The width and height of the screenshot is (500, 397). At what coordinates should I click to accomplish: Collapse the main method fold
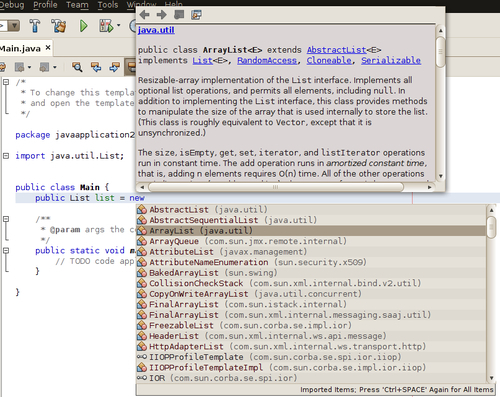pyautogui.click(x=6, y=251)
